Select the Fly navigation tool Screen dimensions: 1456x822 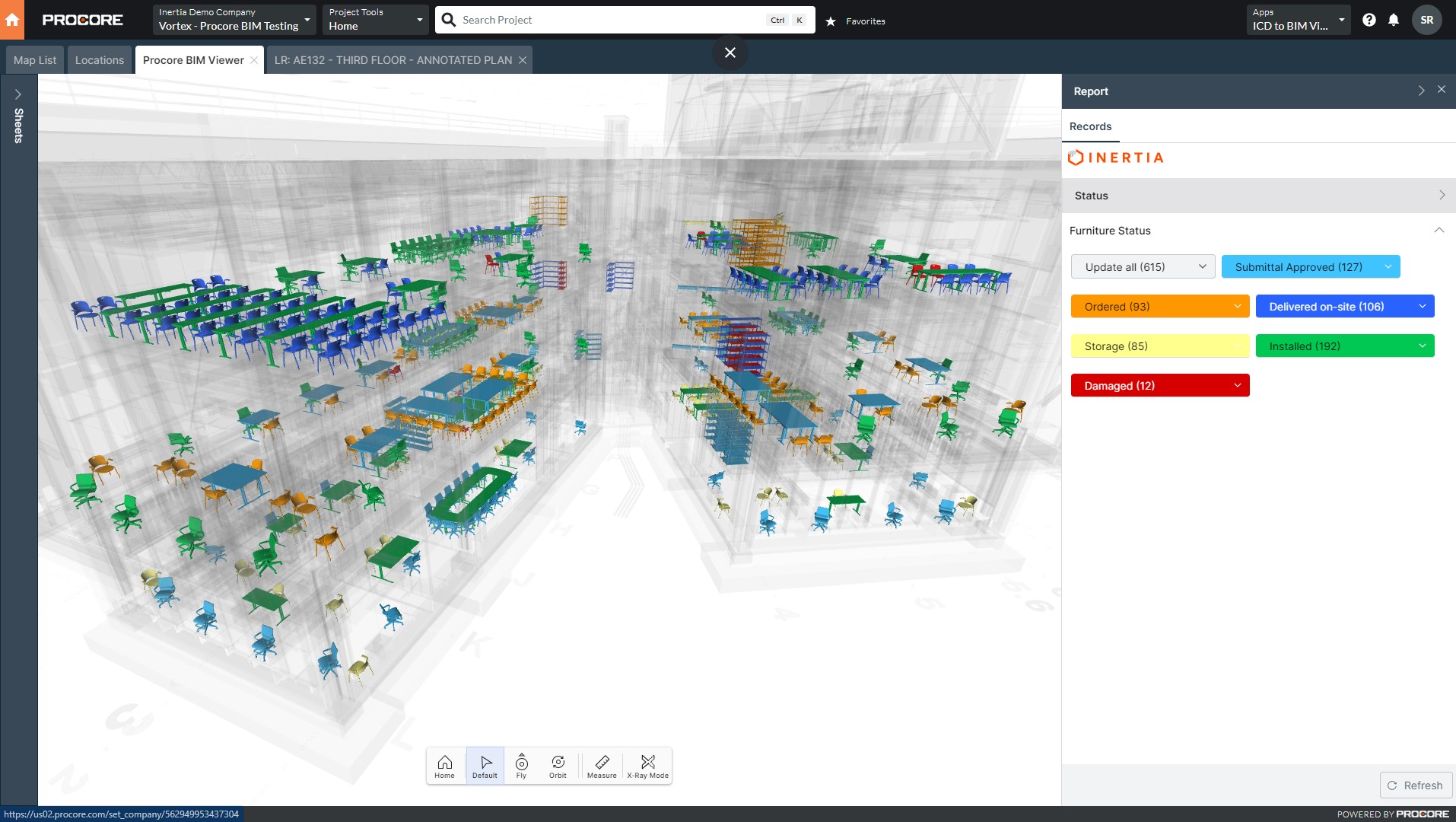pyautogui.click(x=521, y=766)
